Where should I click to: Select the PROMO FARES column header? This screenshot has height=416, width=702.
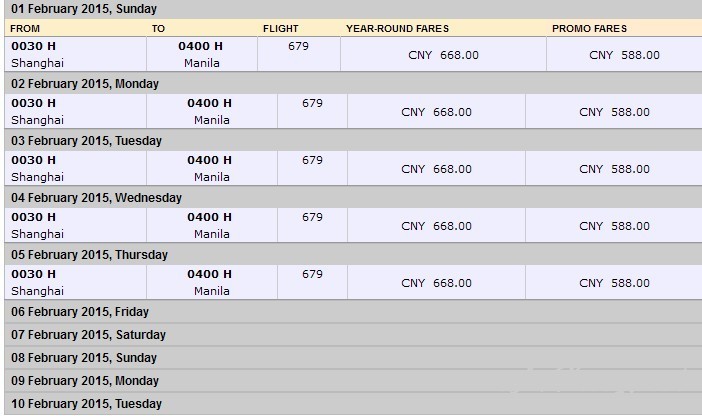tap(589, 29)
